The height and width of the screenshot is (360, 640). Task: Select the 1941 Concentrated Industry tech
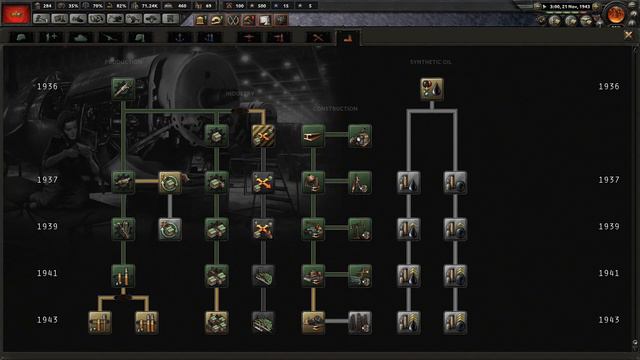pos(216,276)
